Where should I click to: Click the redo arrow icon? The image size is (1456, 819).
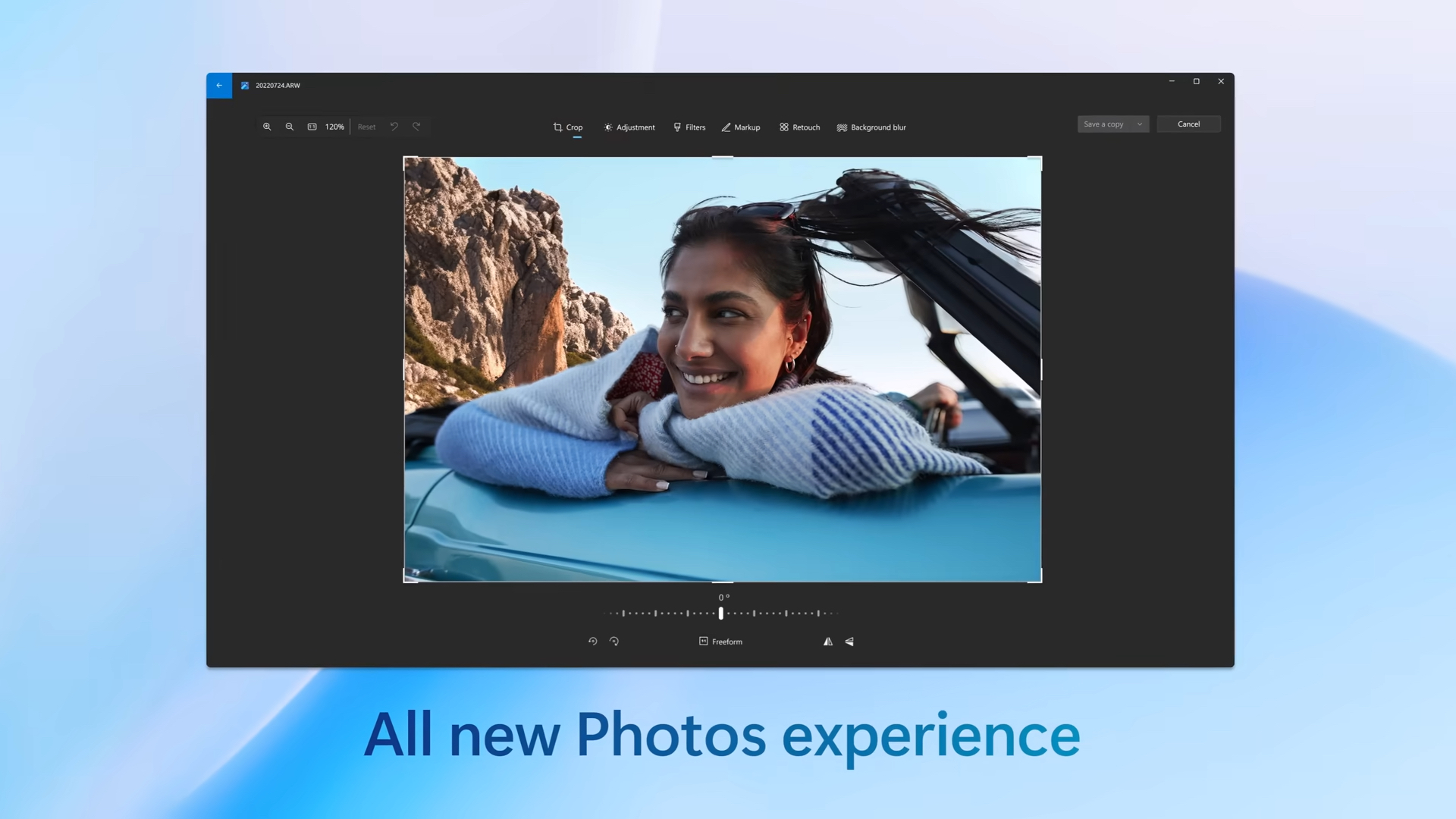(x=416, y=127)
